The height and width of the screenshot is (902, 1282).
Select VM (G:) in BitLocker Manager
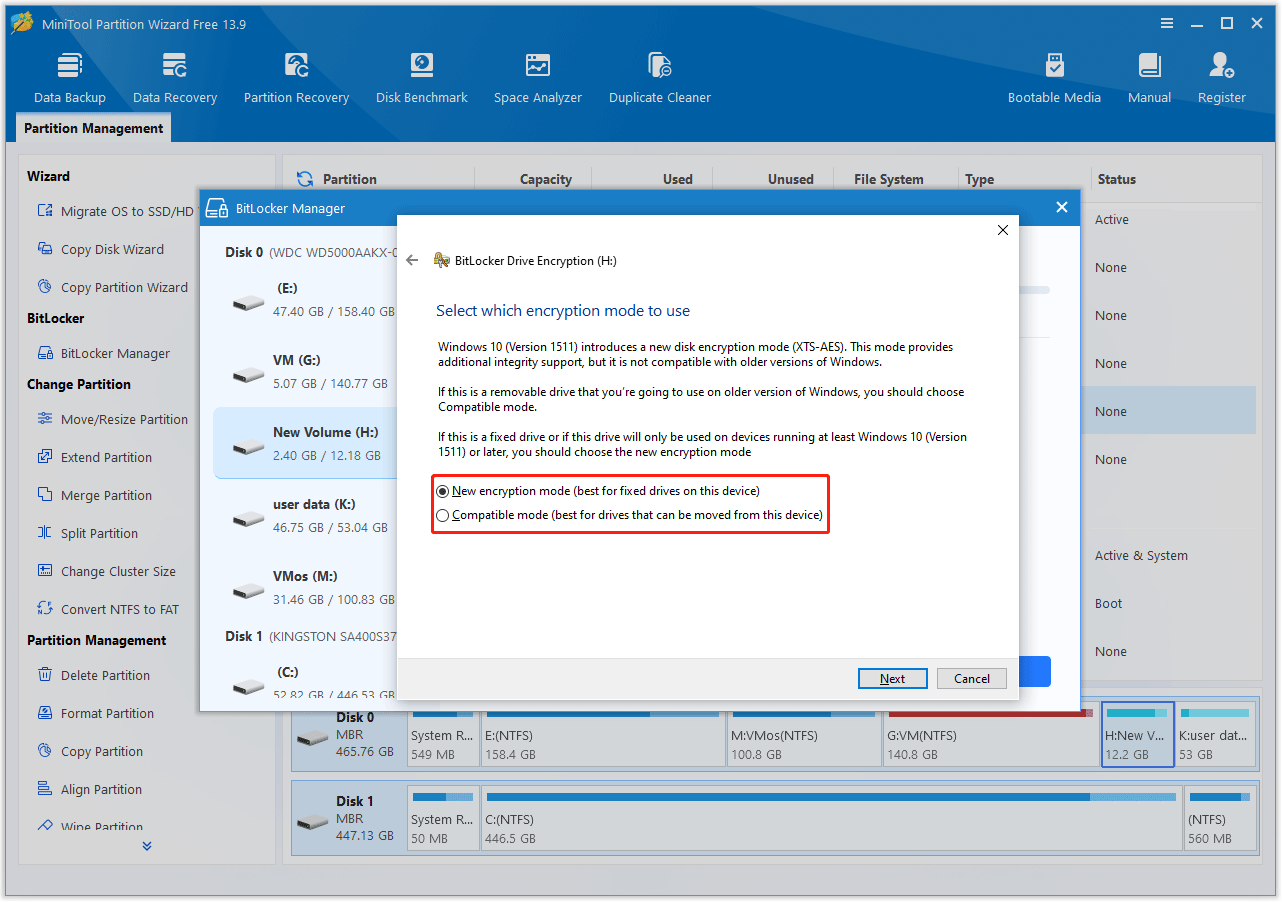305,371
